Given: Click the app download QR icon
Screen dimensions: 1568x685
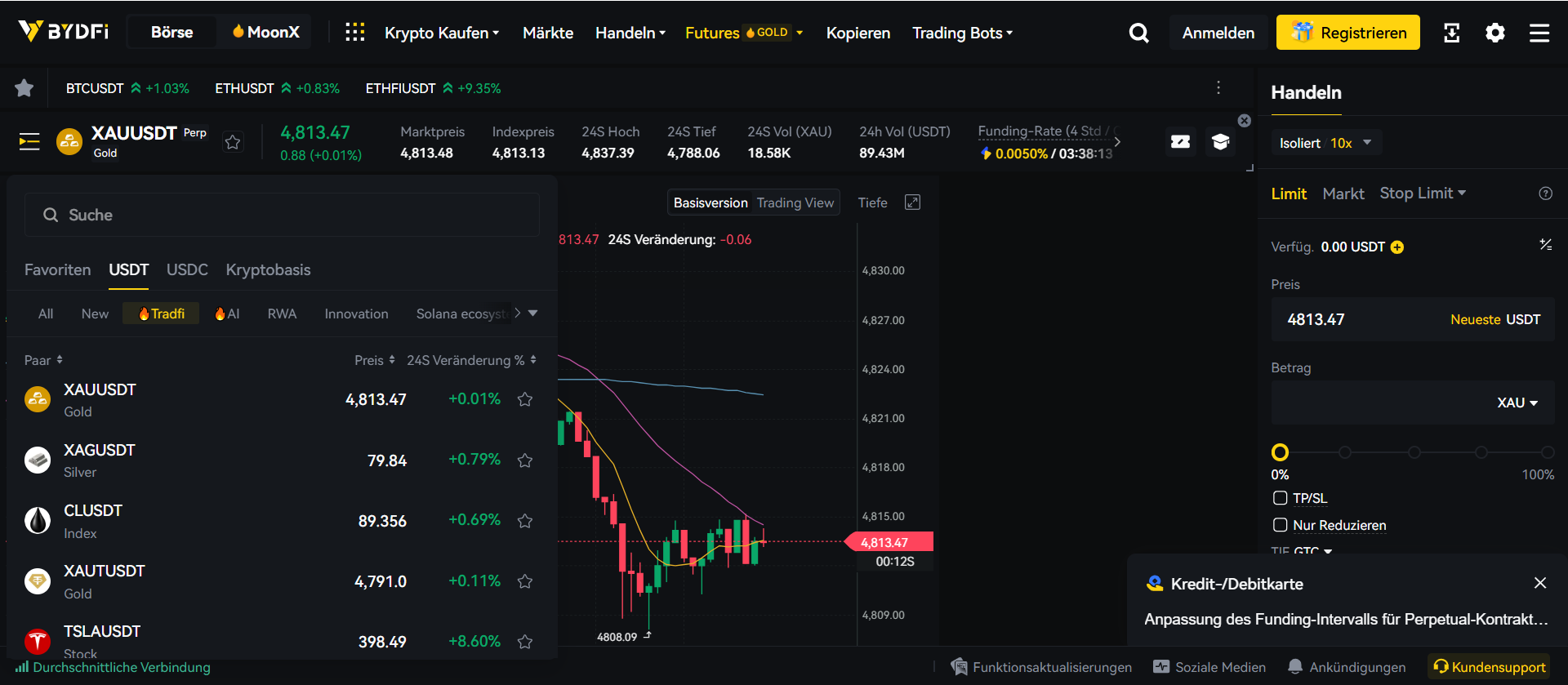Looking at the screenshot, I should 1451,33.
